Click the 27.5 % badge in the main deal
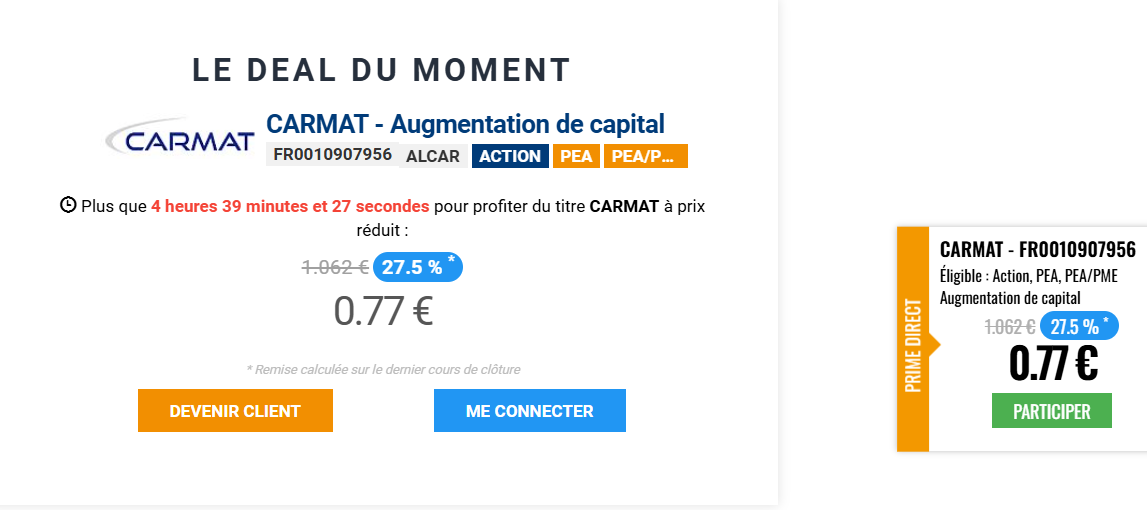The width and height of the screenshot is (1147, 510). click(418, 267)
